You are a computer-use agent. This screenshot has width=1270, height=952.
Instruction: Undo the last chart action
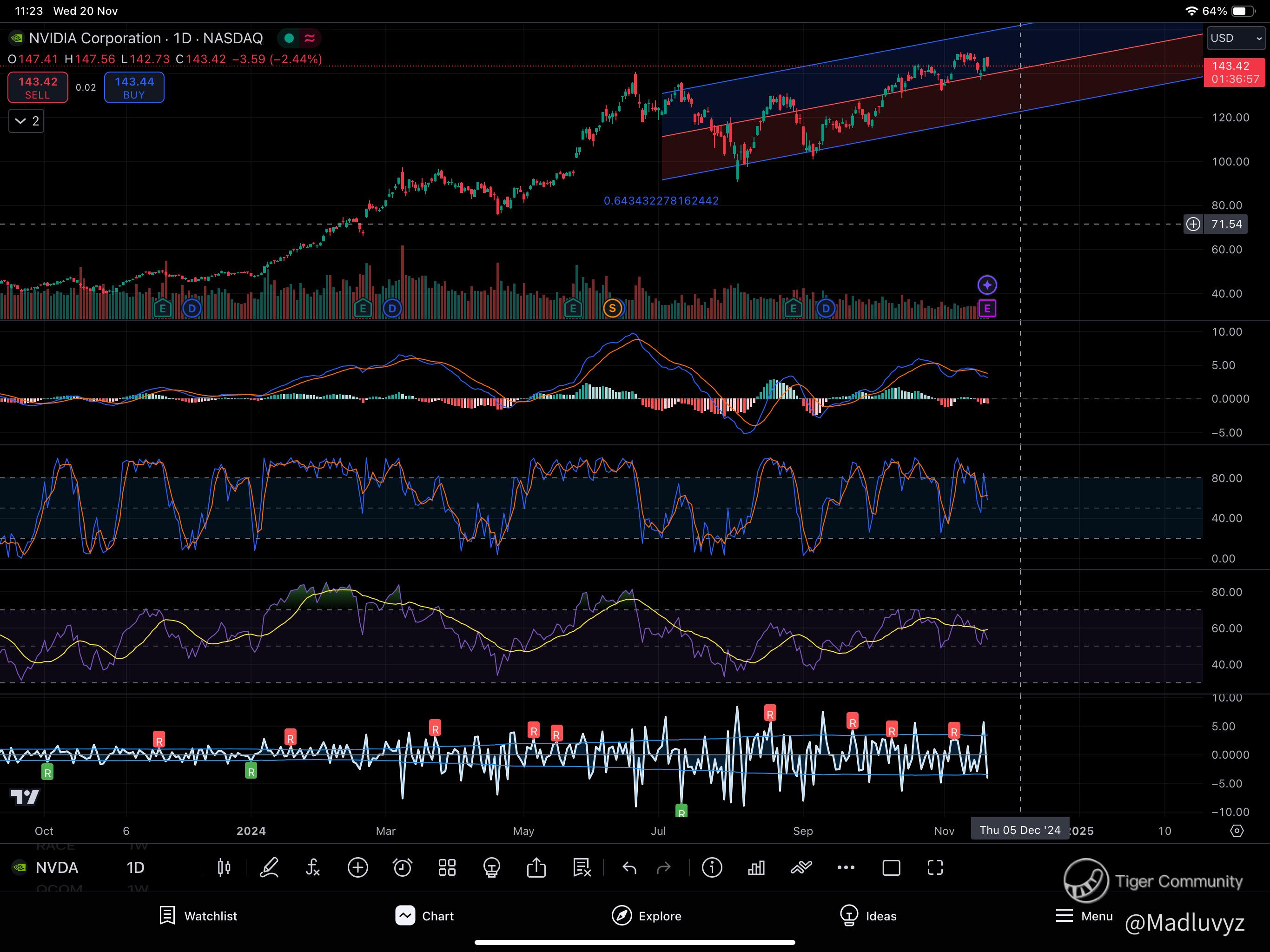[x=629, y=867]
